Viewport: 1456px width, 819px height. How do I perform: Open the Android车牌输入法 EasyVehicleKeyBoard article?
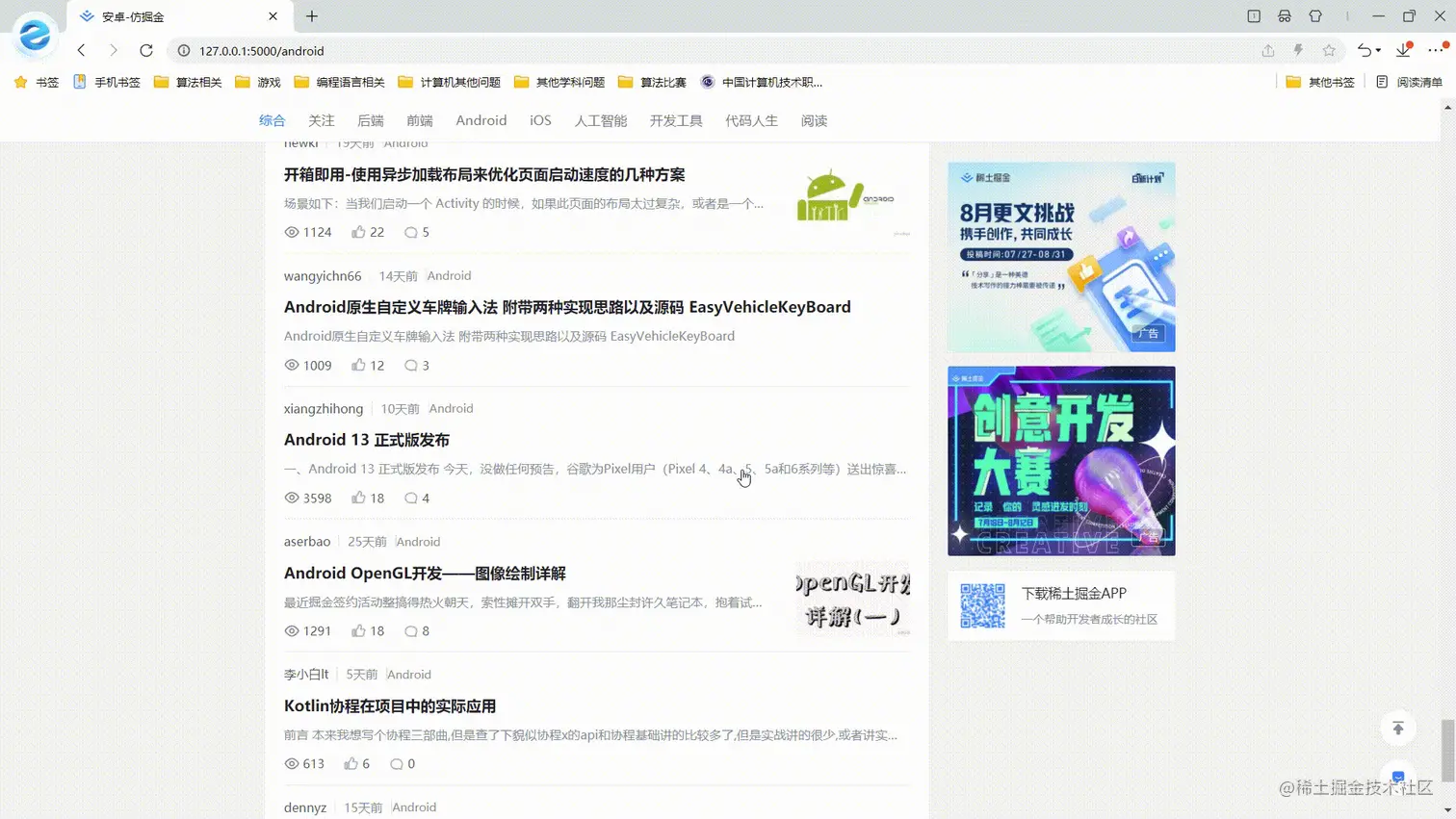(567, 307)
